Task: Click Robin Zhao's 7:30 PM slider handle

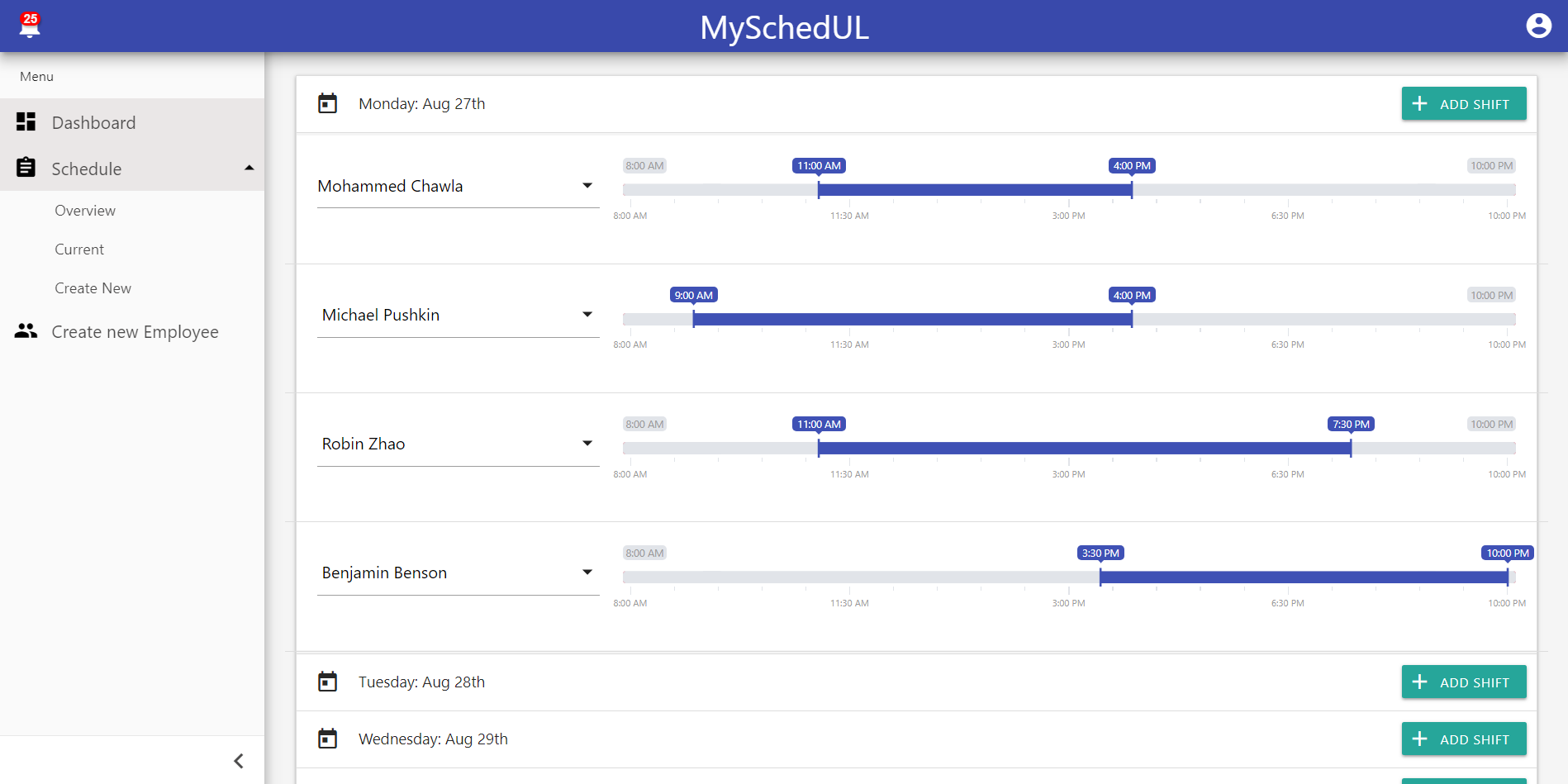Action: point(1351,448)
